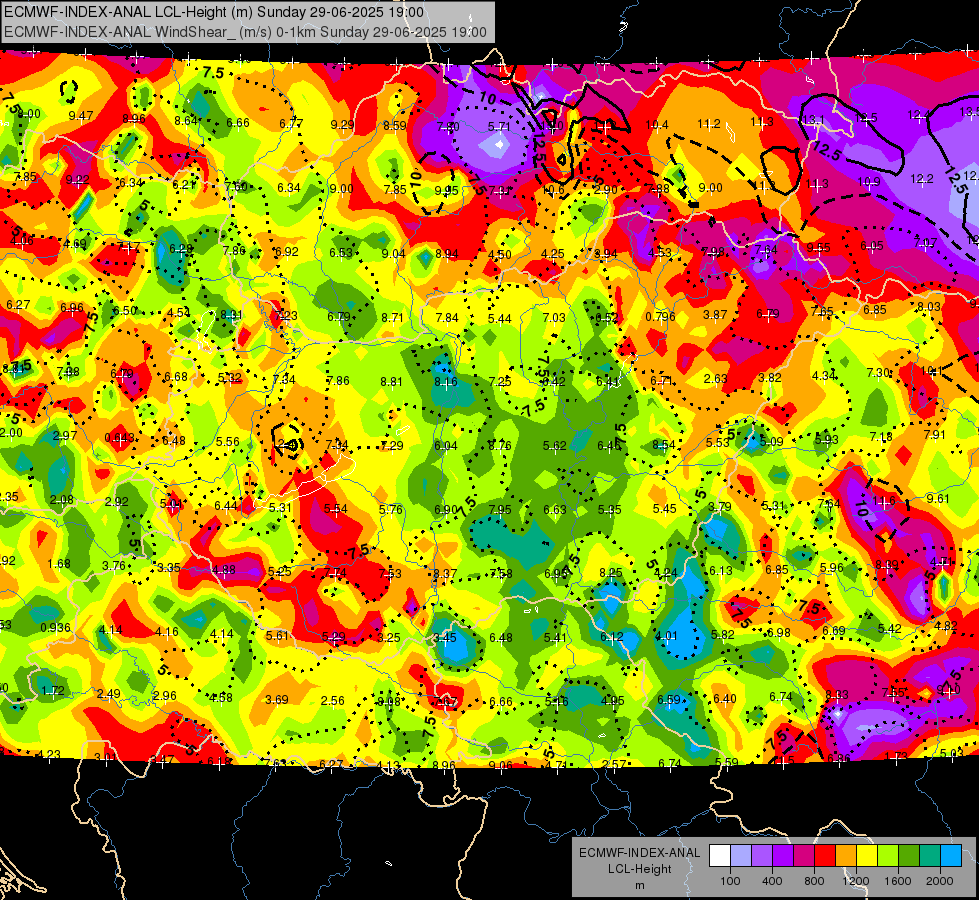Image resolution: width=979 pixels, height=900 pixels.
Task: Click the legend title ECMWF-INDEX-ANAL
Action: (x=639, y=853)
